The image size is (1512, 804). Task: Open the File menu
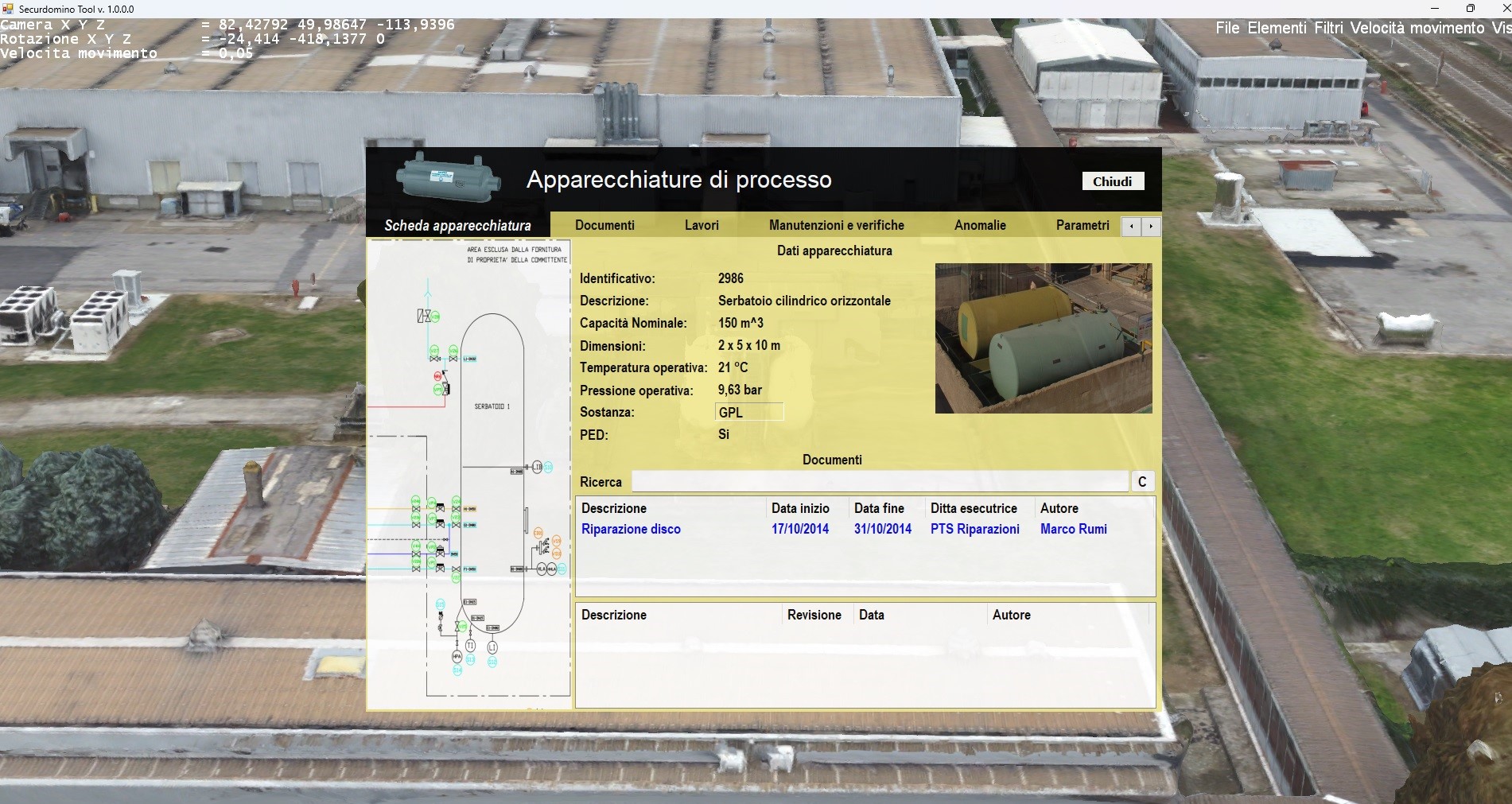pyautogui.click(x=1226, y=28)
